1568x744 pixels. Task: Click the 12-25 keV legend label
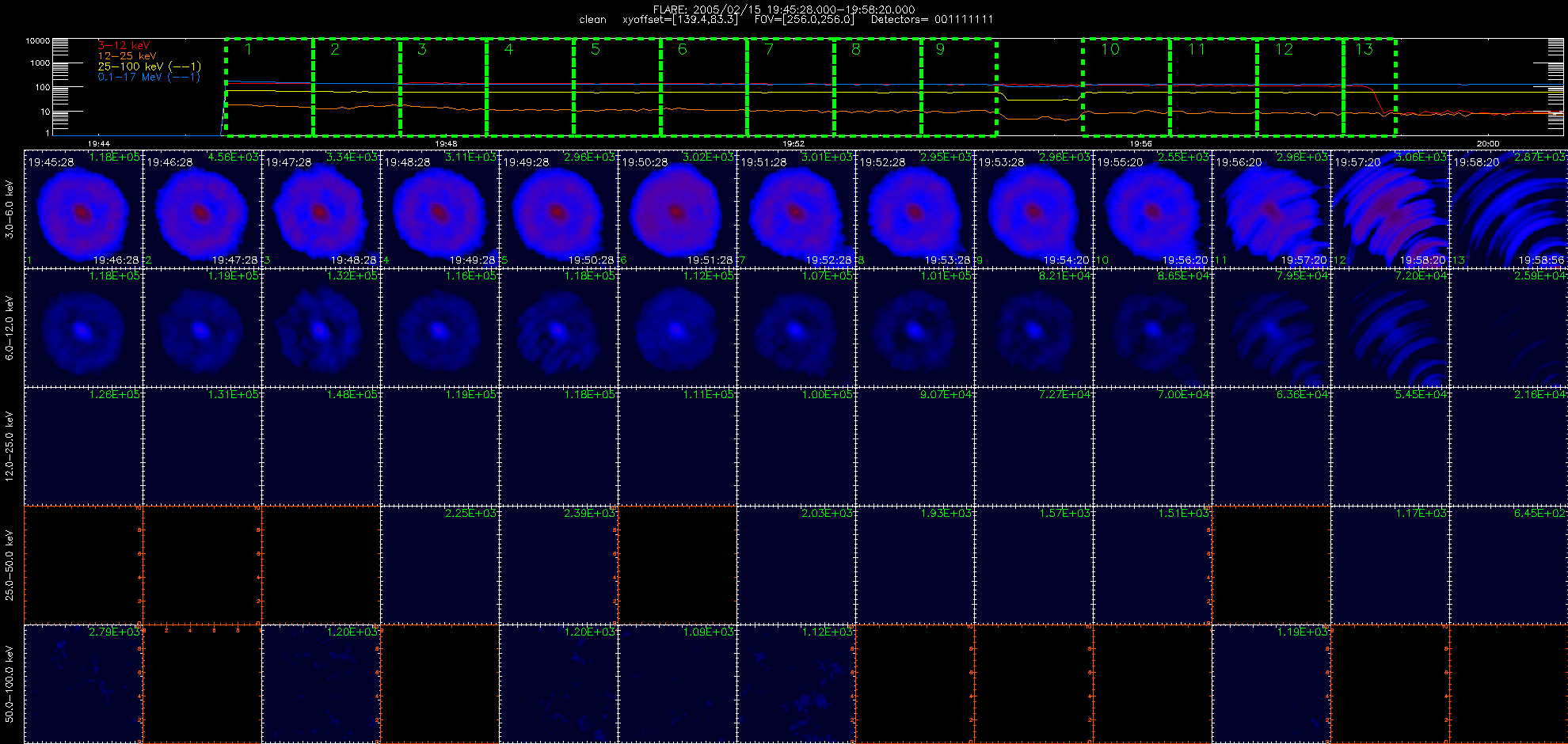tap(127, 56)
